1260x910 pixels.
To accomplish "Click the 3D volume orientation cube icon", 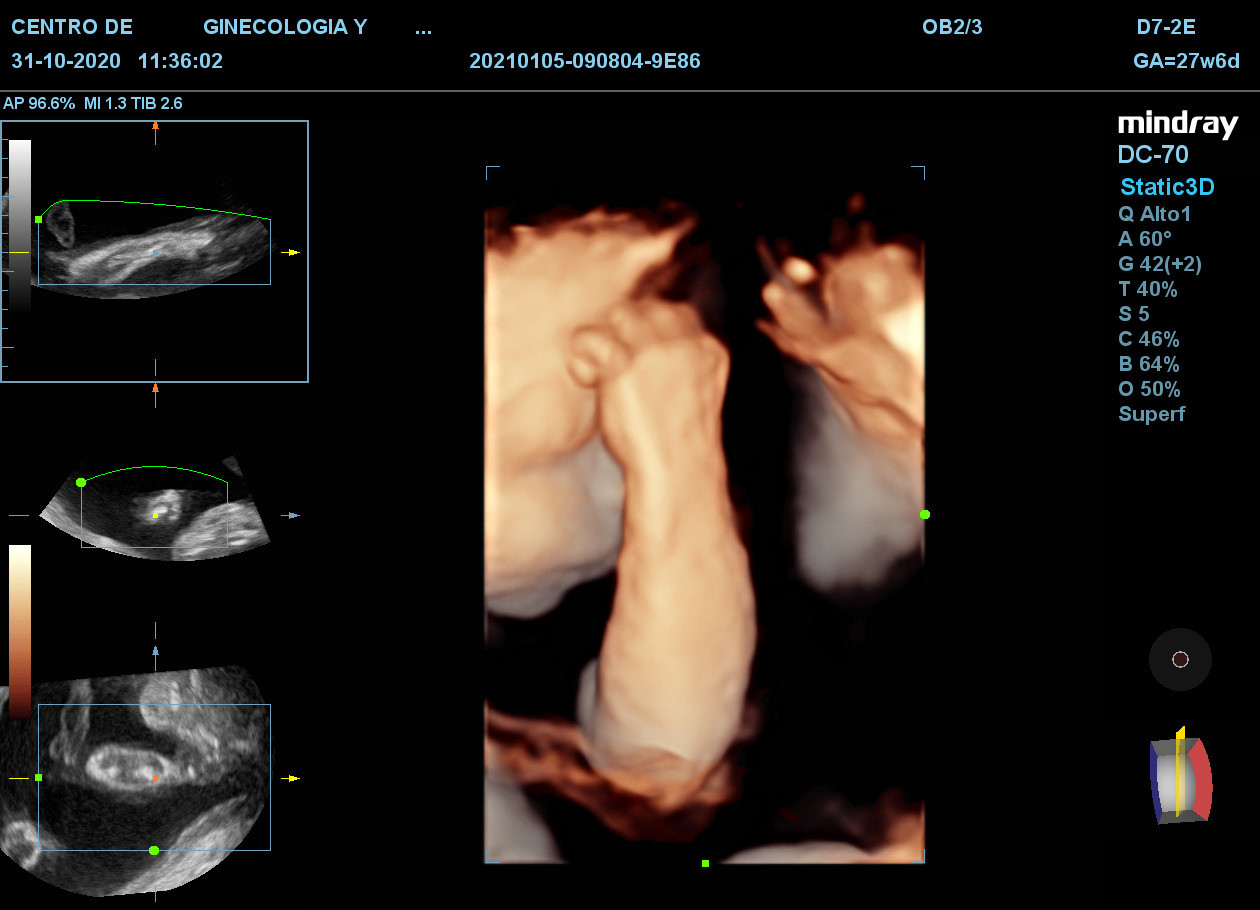I will [x=1180, y=775].
